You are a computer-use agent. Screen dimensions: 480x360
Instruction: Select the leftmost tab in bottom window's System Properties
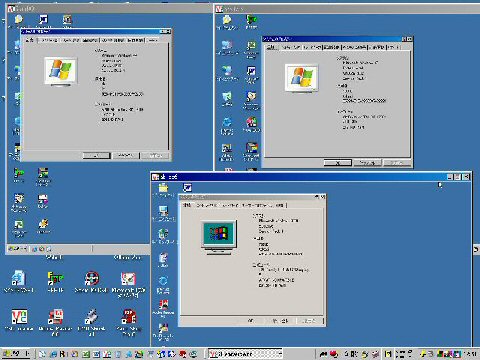187,205
